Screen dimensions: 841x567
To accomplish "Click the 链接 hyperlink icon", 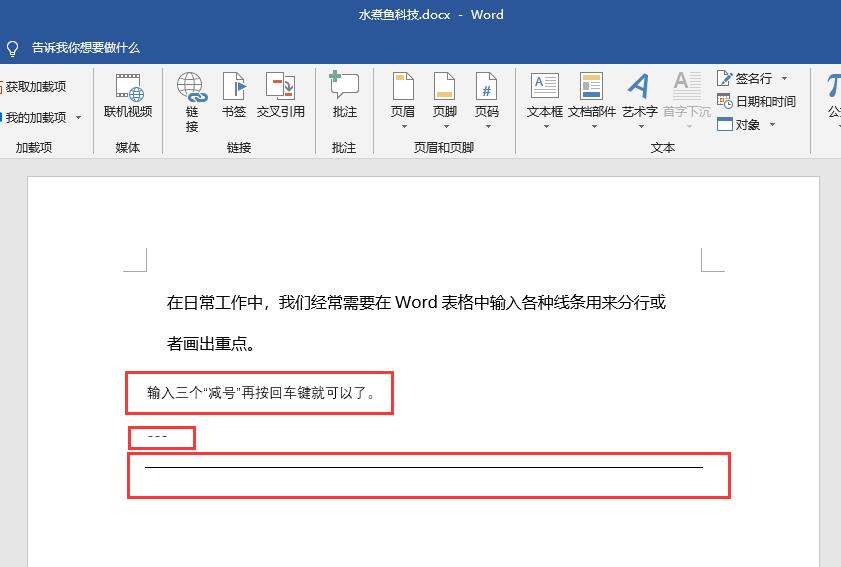I will 192,87.
